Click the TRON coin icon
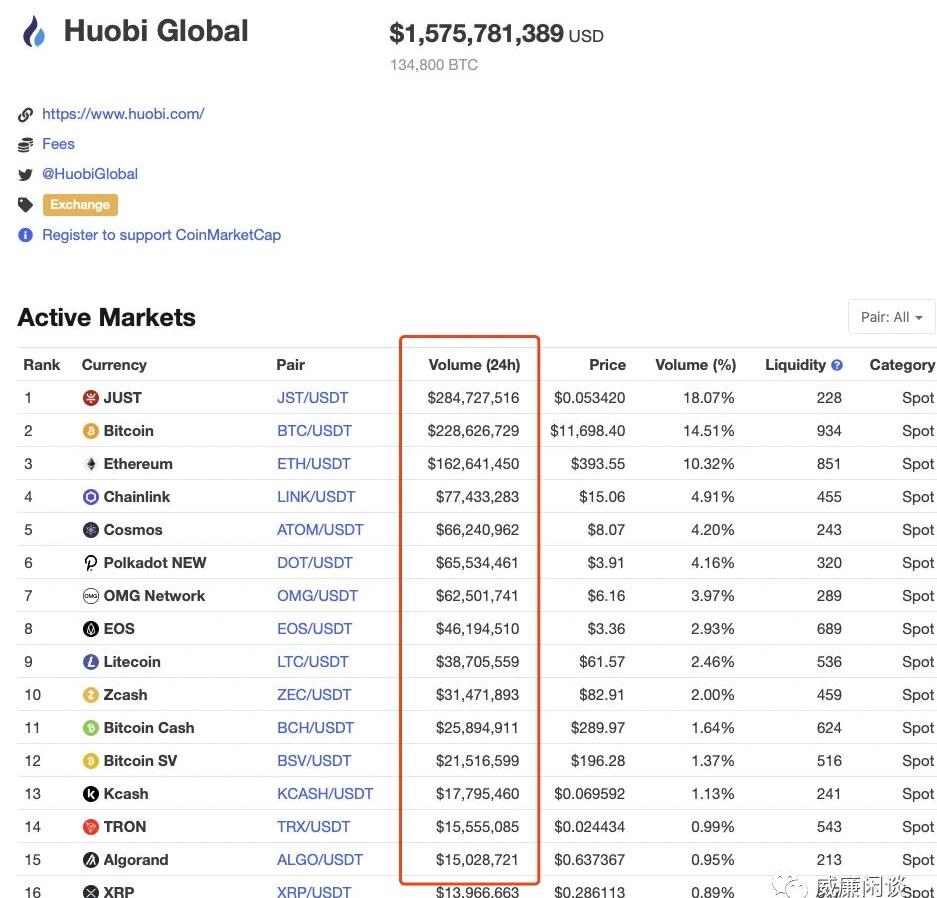The width and height of the screenshot is (937, 898). (x=91, y=827)
